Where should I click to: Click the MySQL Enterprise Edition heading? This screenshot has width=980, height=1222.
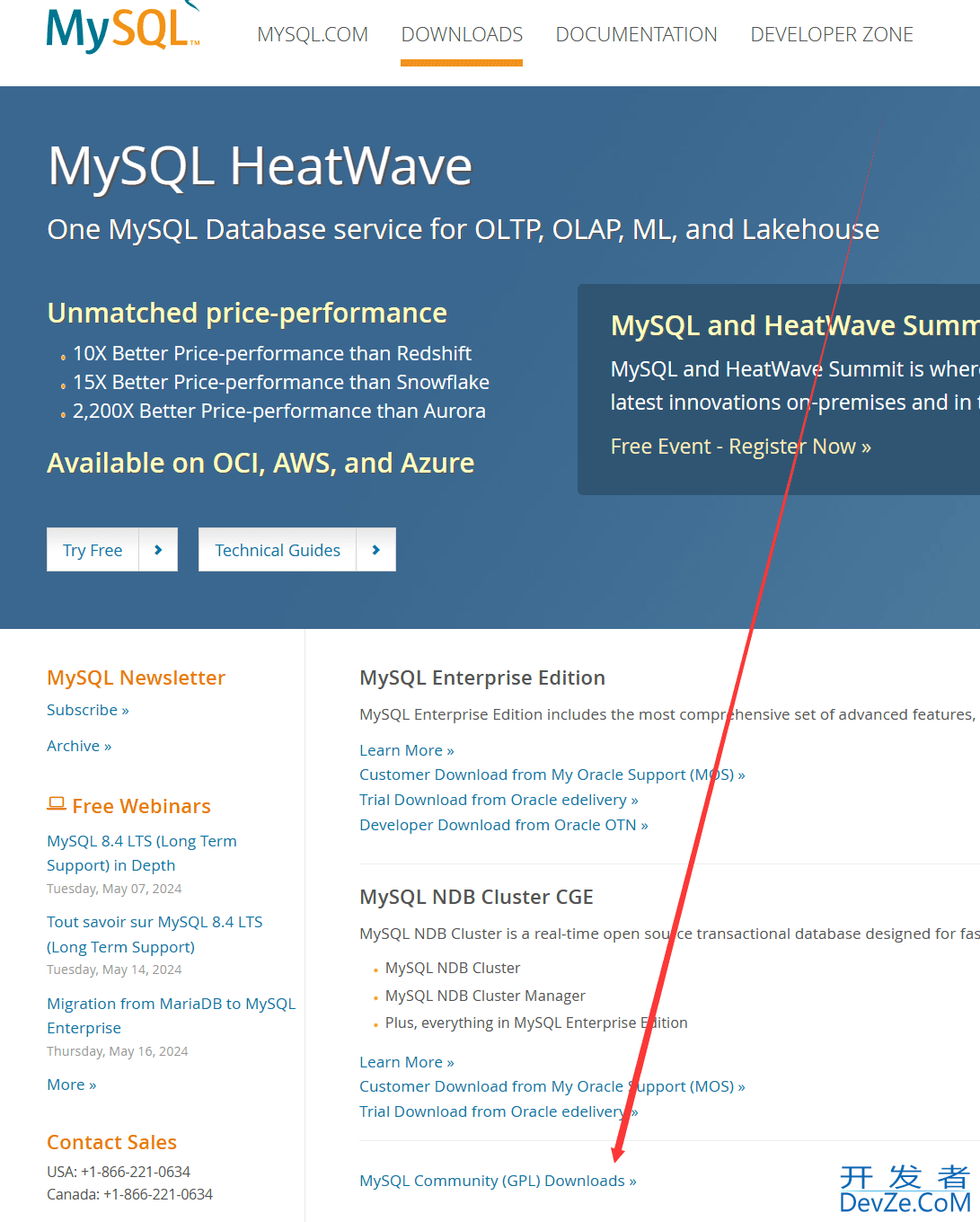click(x=482, y=677)
